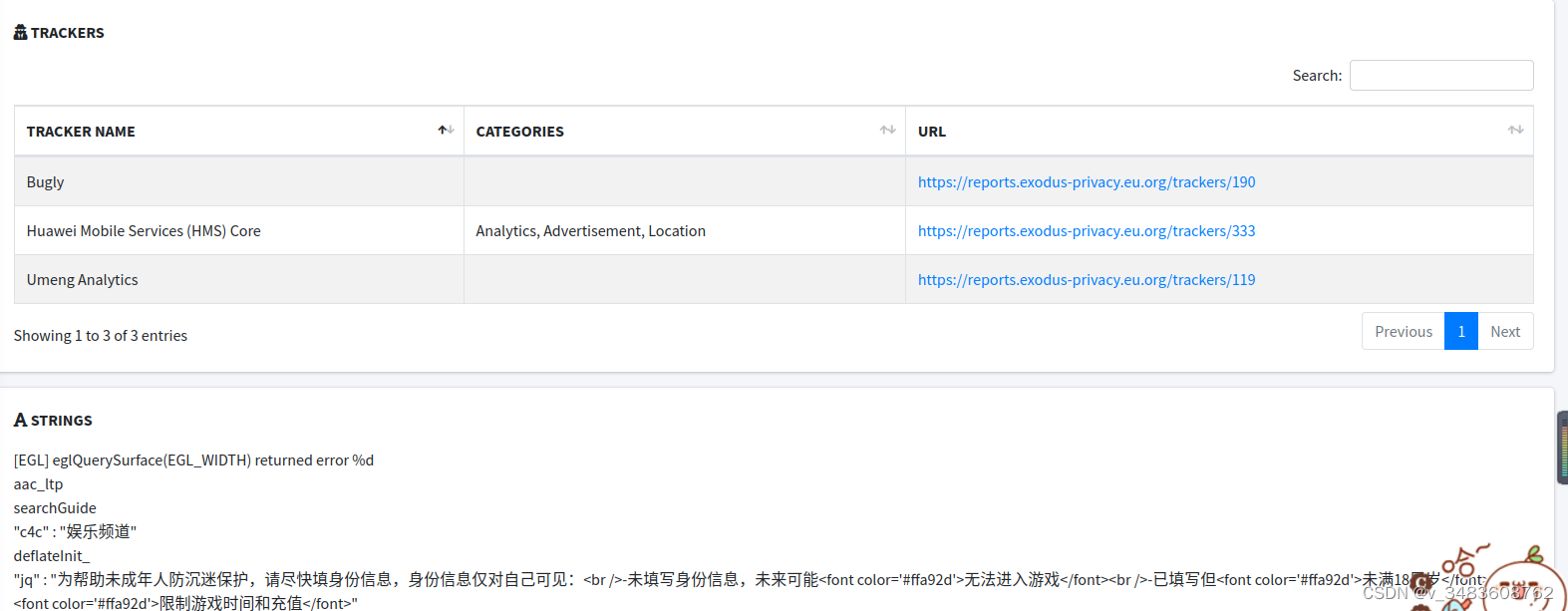
Task: Click the TRACKER NAME column header
Action: [x=239, y=131]
